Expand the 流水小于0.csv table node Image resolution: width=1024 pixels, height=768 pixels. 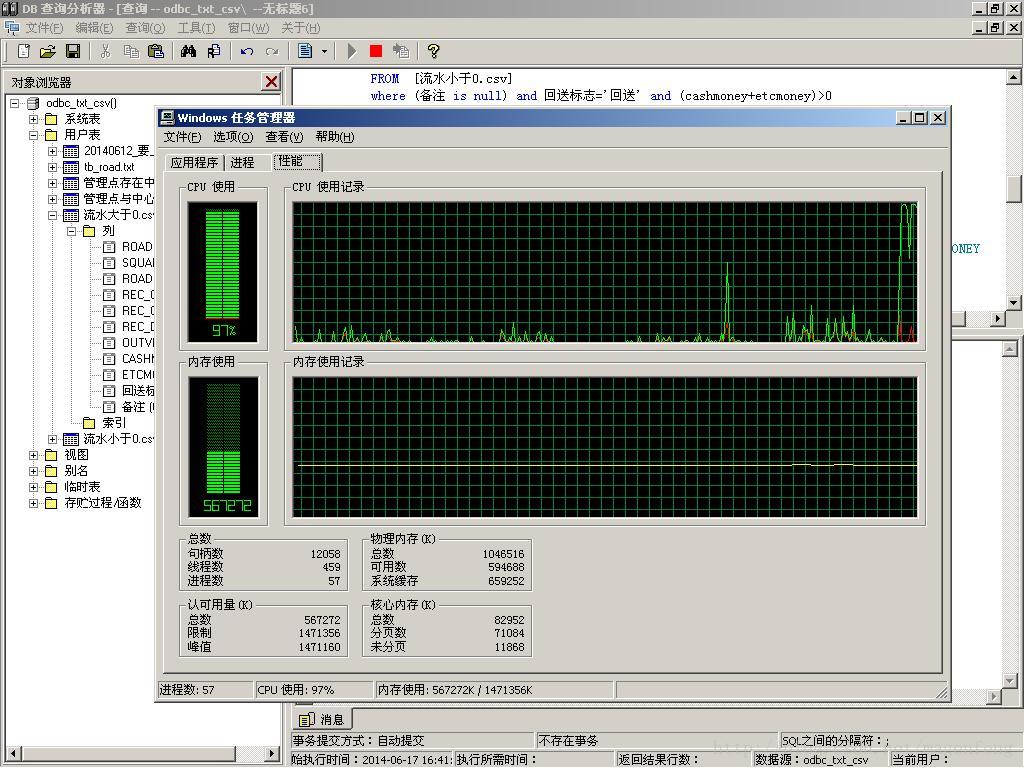pyautogui.click(x=52, y=439)
